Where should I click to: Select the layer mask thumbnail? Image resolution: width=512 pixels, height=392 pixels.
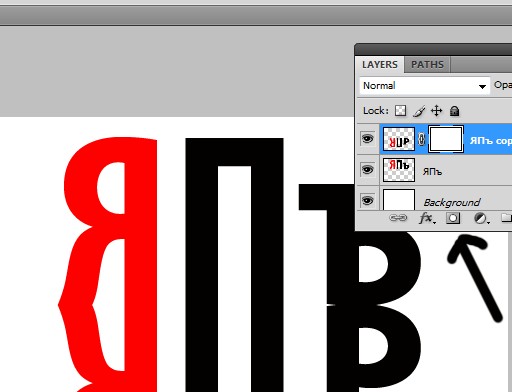(x=446, y=139)
